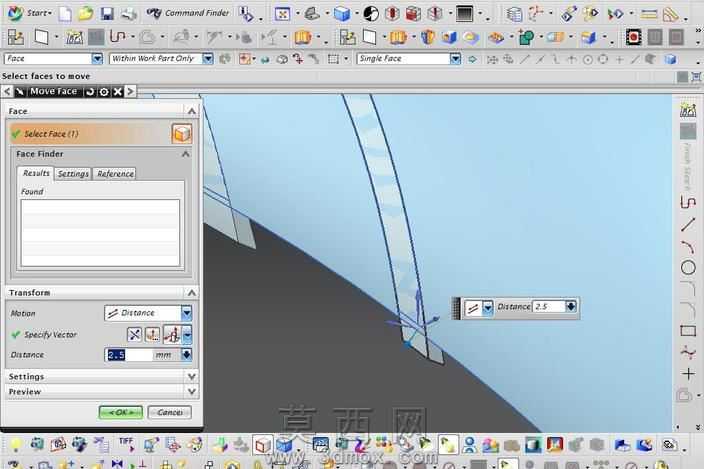The image size is (704, 469).
Task: Click the TIFF export icon
Action: (x=126, y=444)
